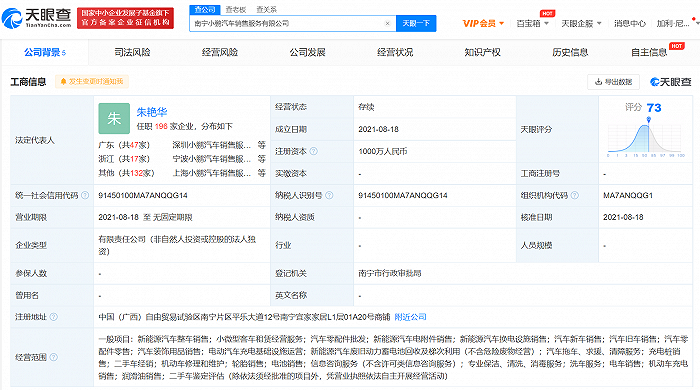Click the 1000万人民币 registered capital value
This screenshot has width=700, height=390.
(x=383, y=151)
